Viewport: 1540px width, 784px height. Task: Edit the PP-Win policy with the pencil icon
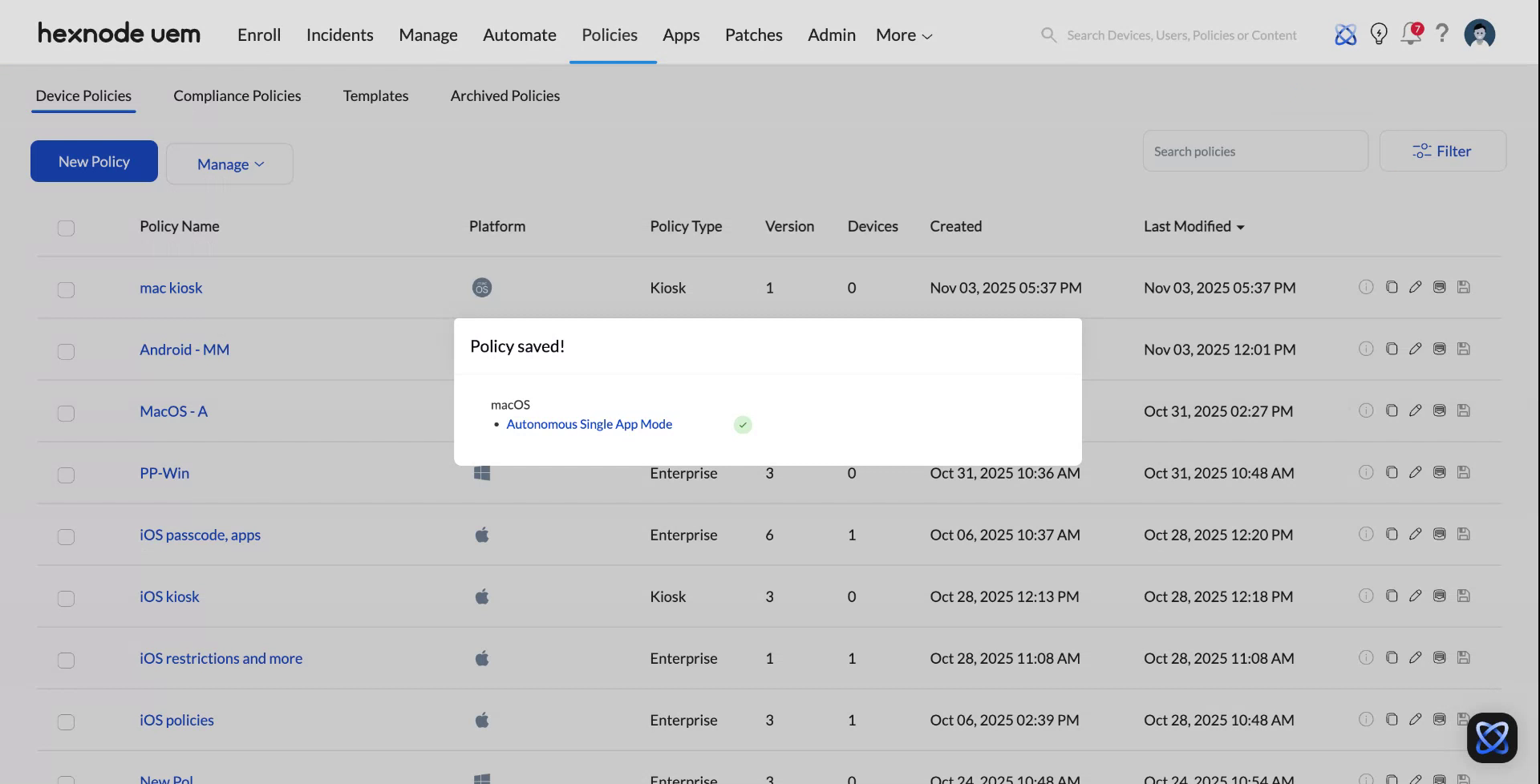tap(1416, 472)
